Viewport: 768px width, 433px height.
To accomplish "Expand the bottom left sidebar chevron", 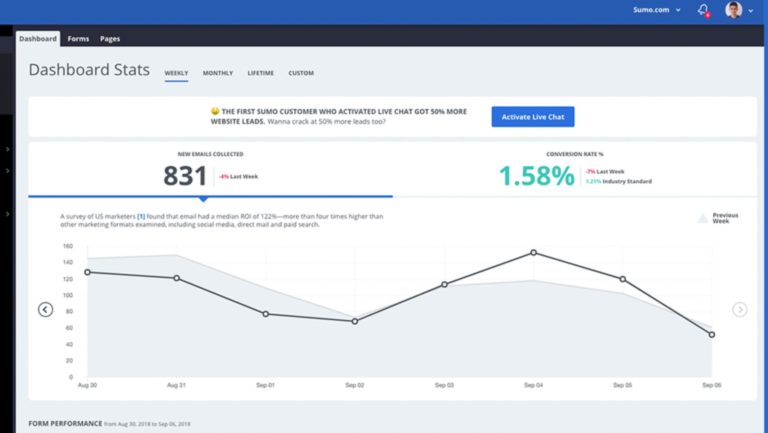I will [x=7, y=214].
